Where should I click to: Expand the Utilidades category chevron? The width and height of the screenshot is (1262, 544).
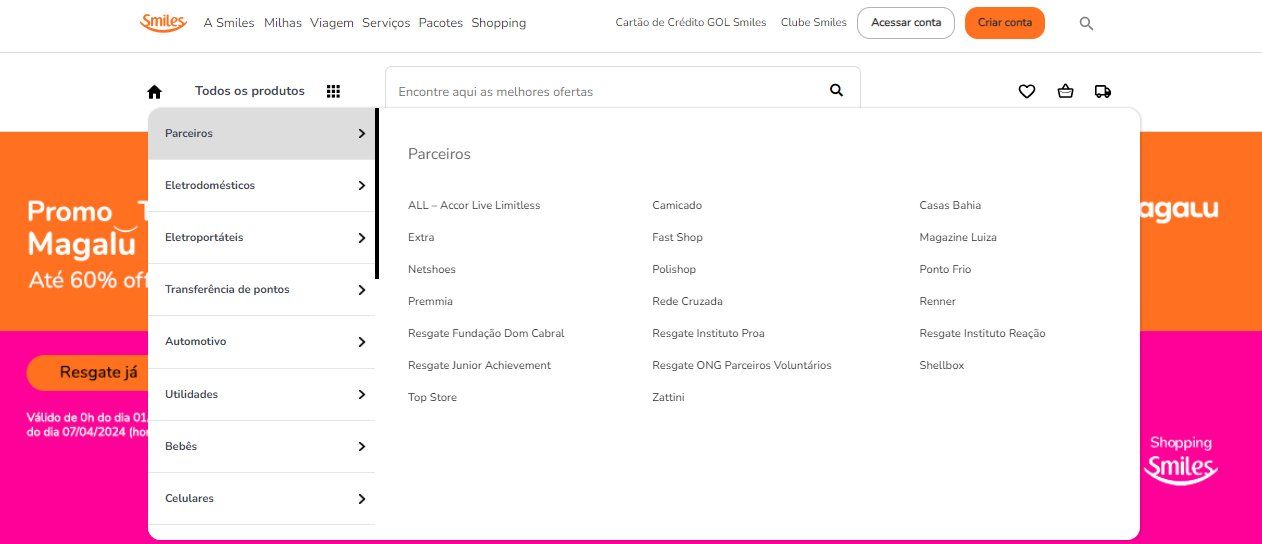click(362, 394)
